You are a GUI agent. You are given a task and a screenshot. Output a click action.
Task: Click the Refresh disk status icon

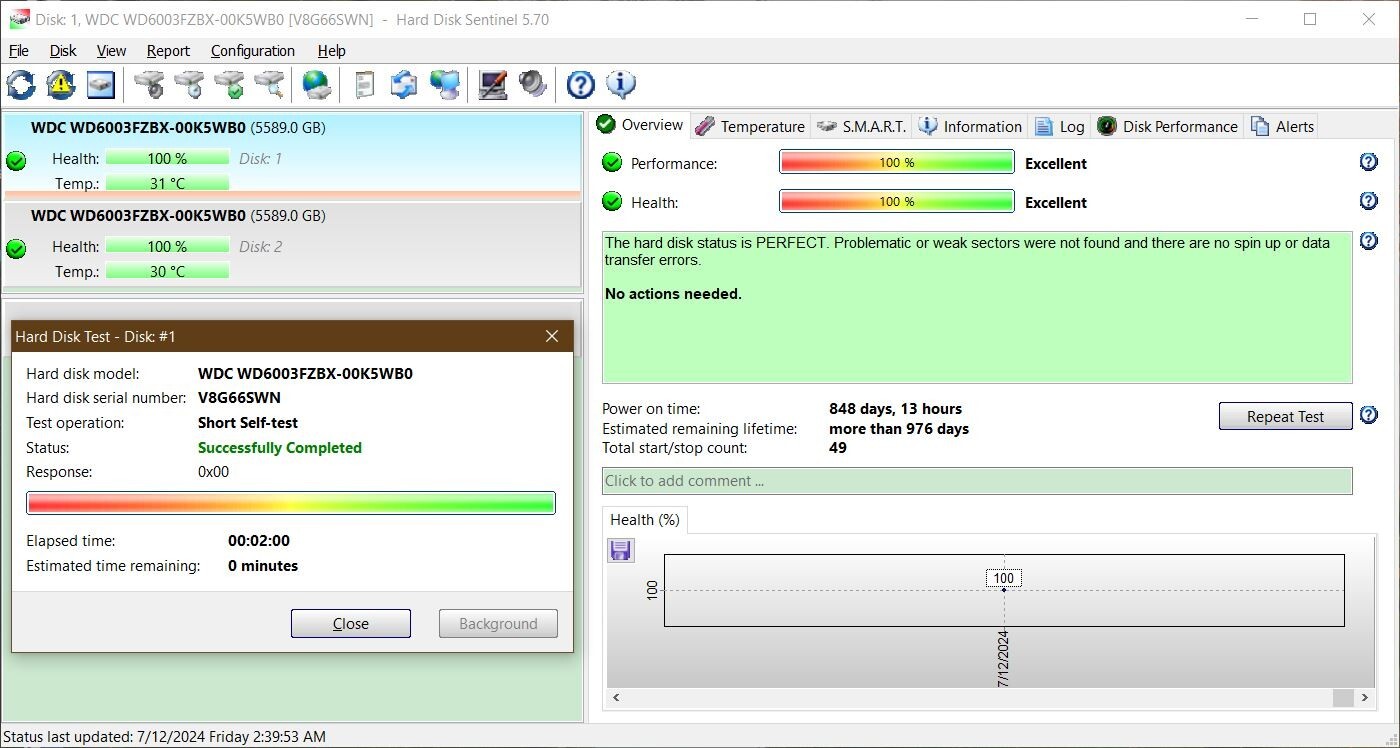coord(20,84)
